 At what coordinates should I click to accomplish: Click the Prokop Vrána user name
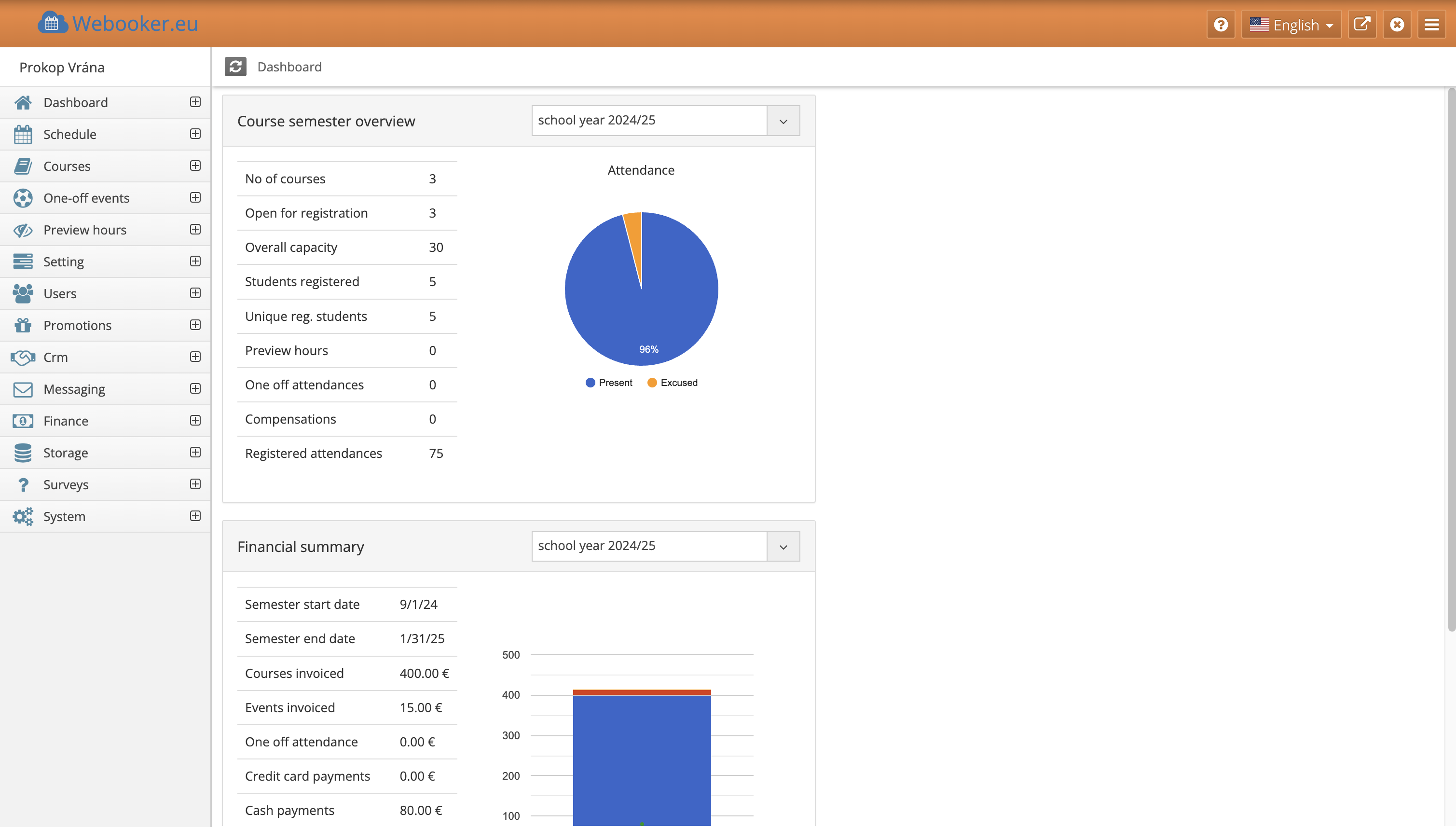[x=62, y=67]
